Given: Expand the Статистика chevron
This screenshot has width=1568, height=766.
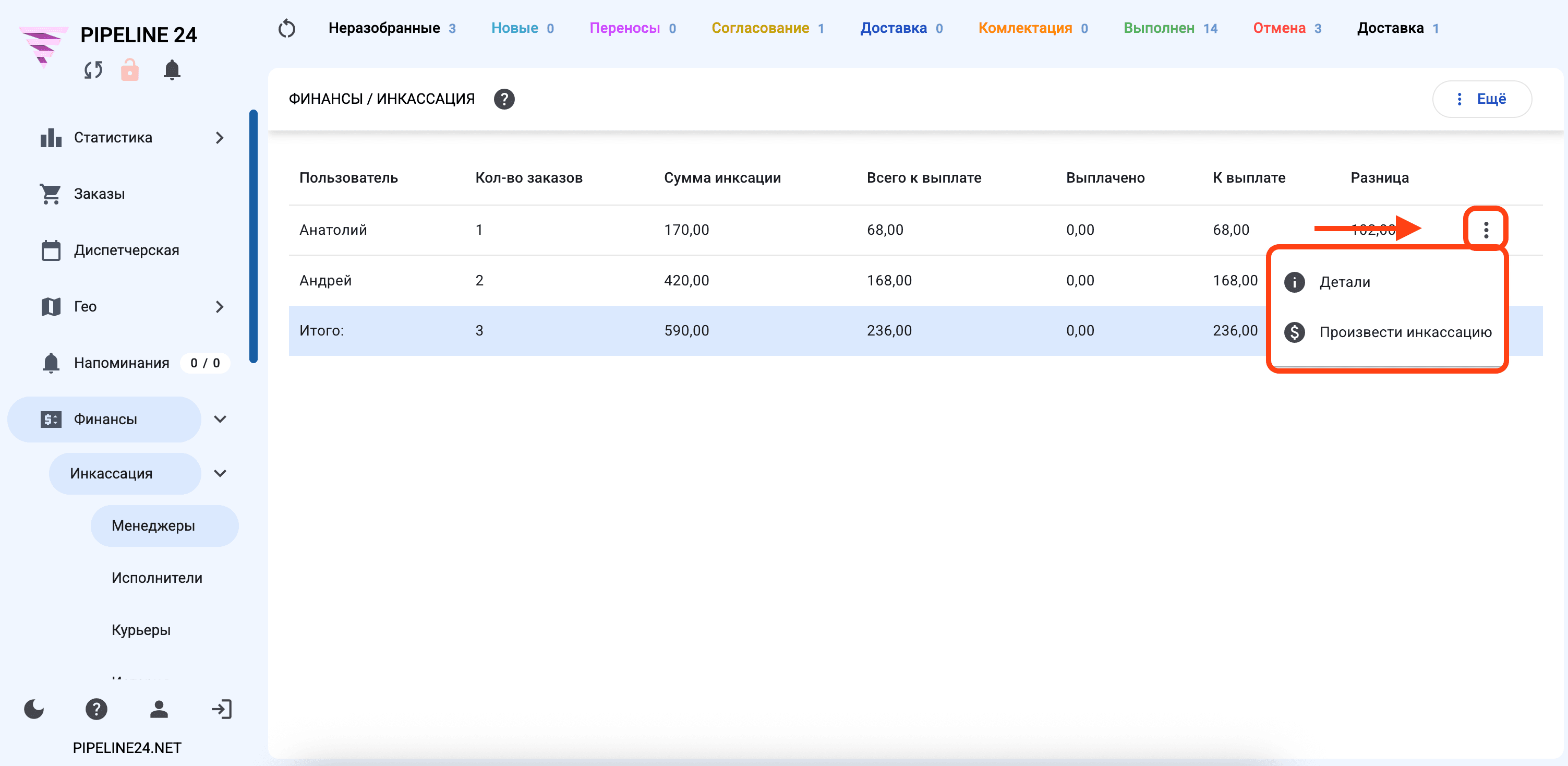Looking at the screenshot, I should (x=220, y=138).
